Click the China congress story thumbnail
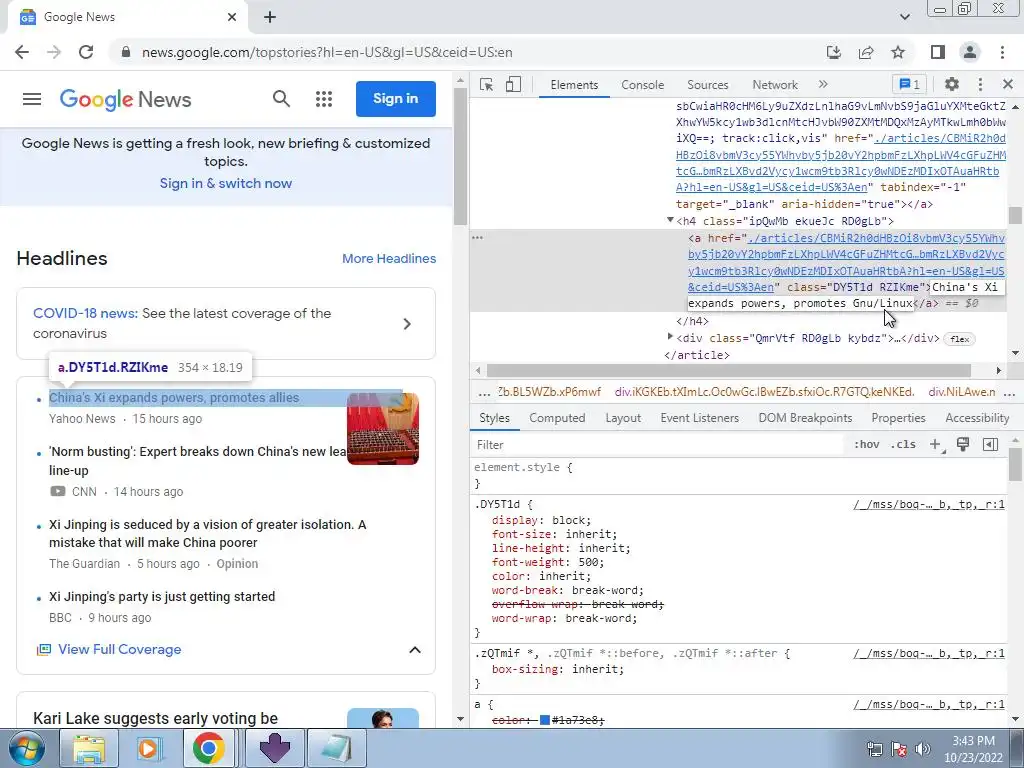1024x768 pixels. point(383,428)
